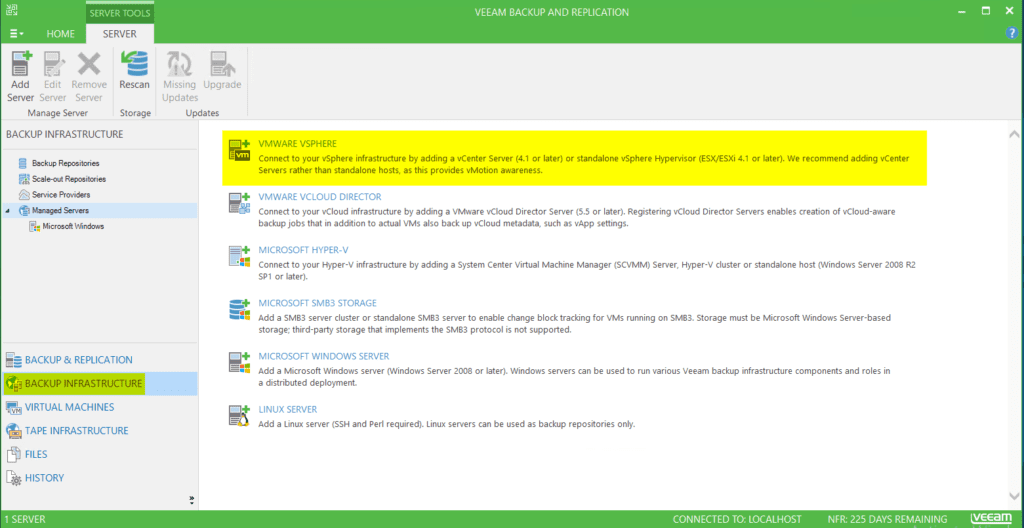The width and height of the screenshot is (1024, 528).
Task: Open the MICROSOFT SMB3 STORAGE link
Action: coord(317,303)
